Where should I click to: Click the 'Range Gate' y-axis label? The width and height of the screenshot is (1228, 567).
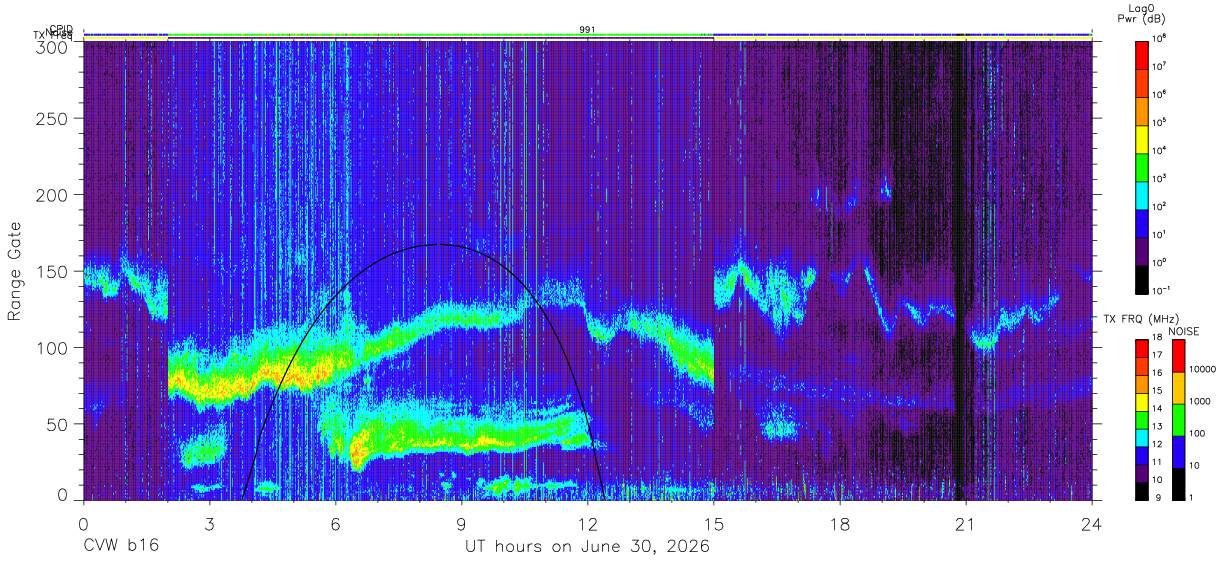pyautogui.click(x=16, y=272)
